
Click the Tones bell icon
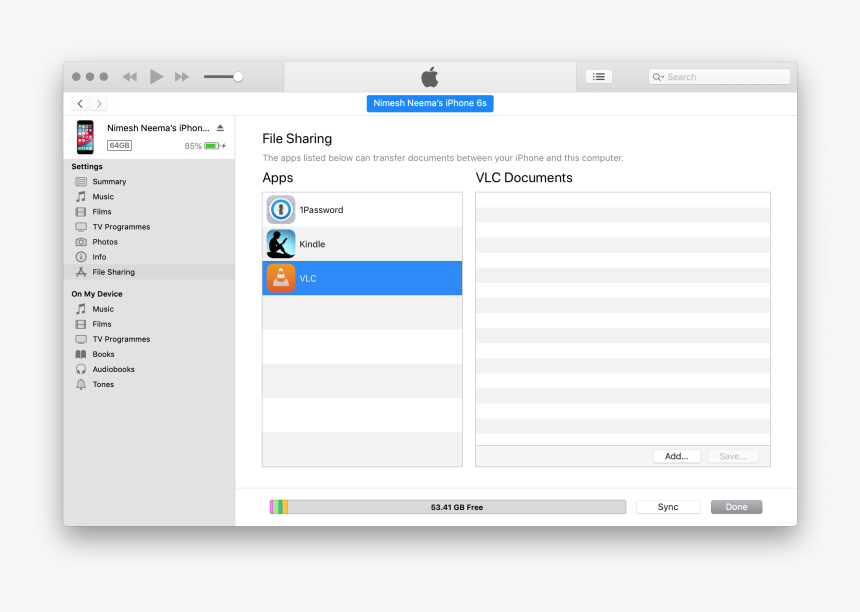tap(81, 384)
